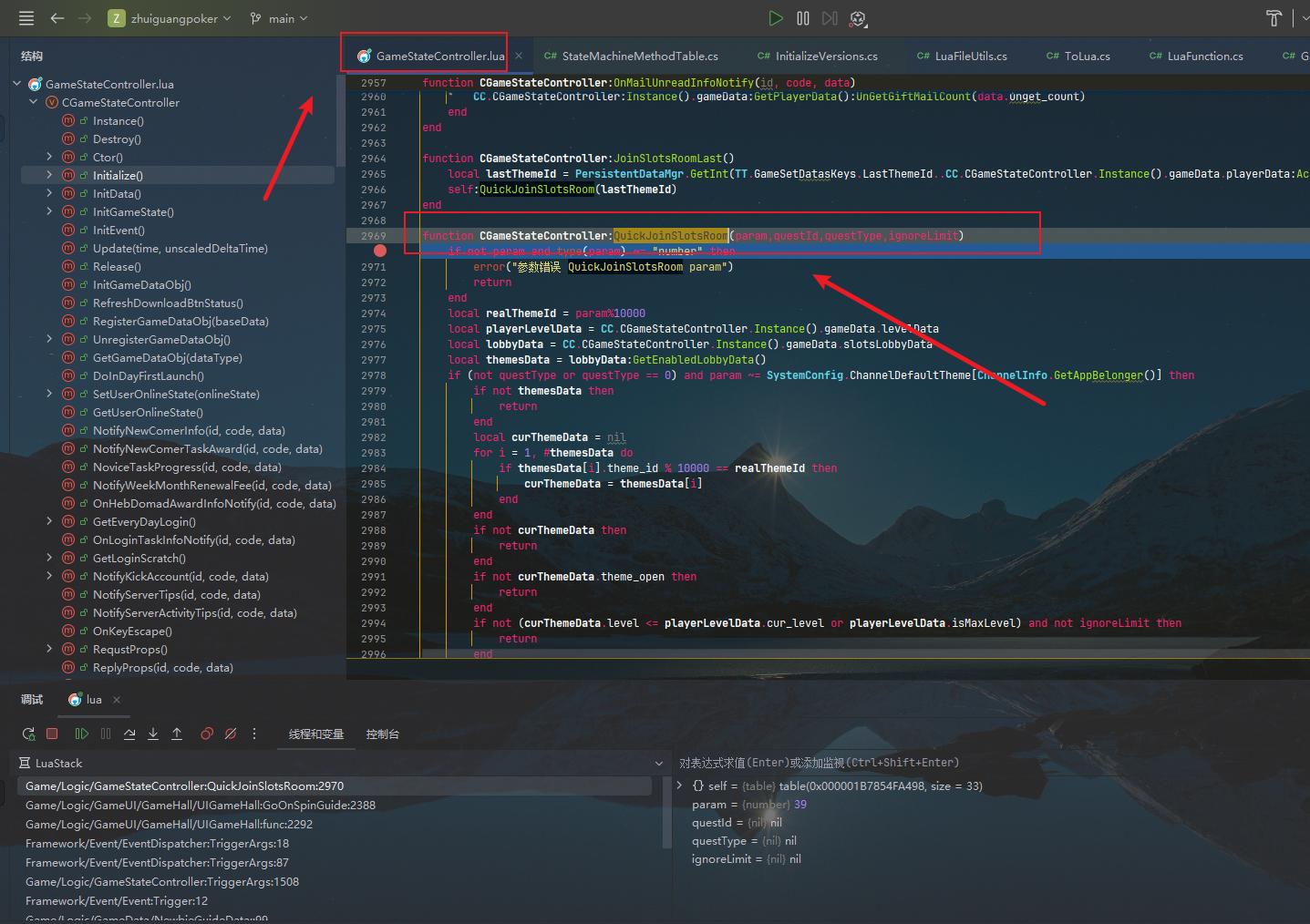The width and height of the screenshot is (1310, 924).
Task: Click the evaluate expression input field
Action: click(992, 763)
